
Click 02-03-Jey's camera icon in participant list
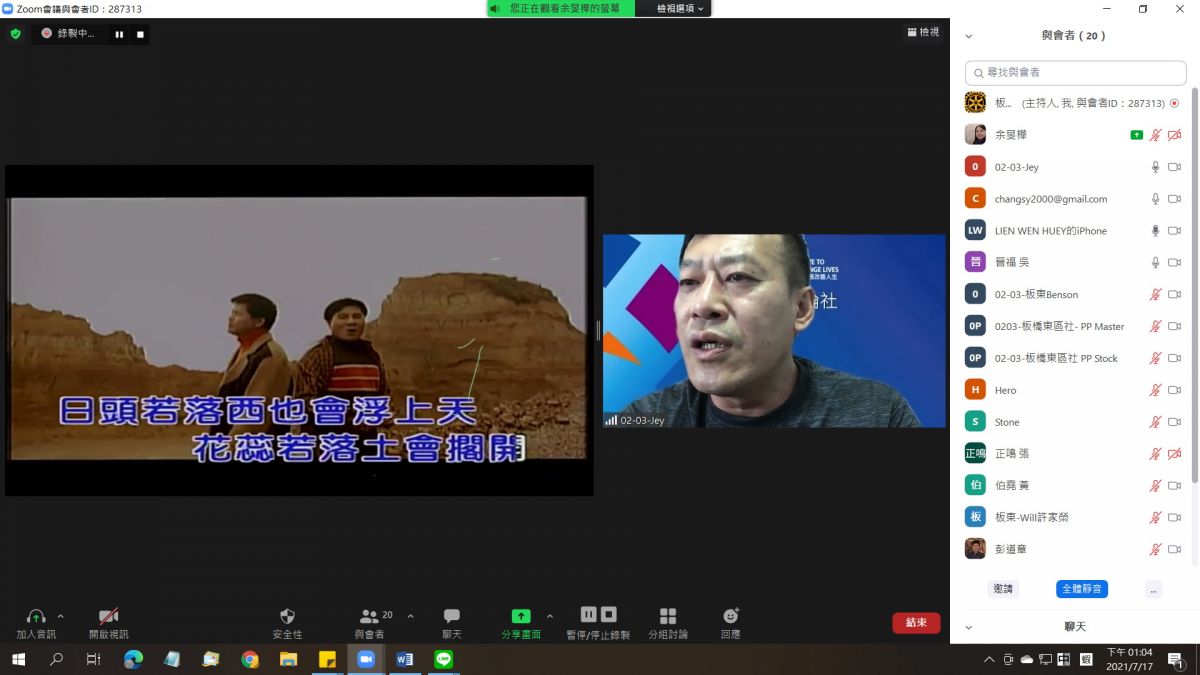[1174, 167]
